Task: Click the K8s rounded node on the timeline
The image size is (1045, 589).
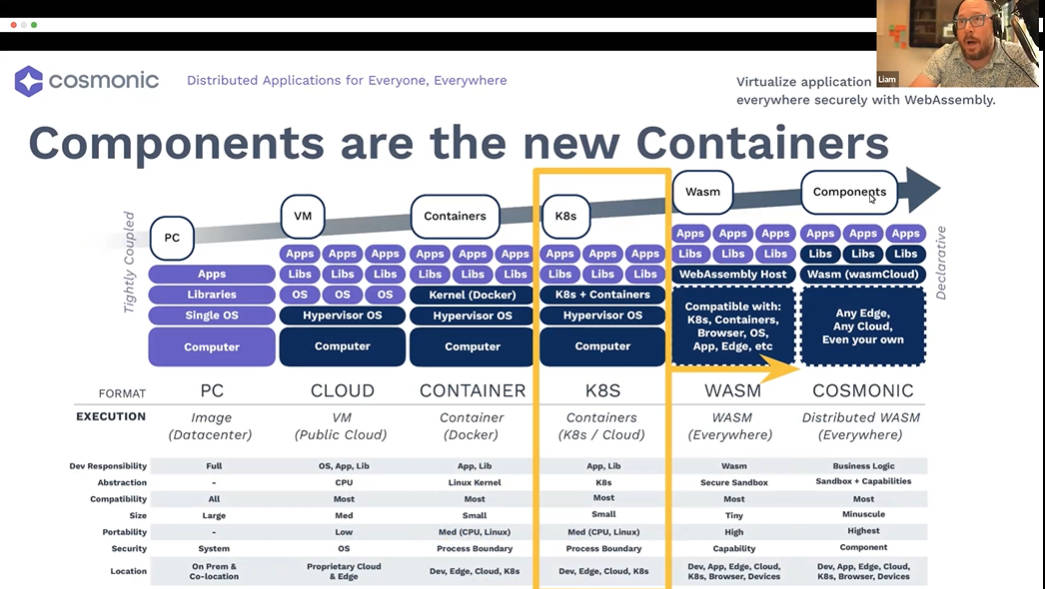Action: pos(566,216)
